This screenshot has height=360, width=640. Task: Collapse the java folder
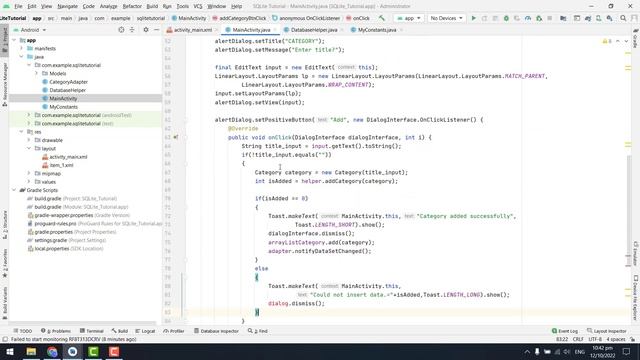pyautogui.click(x=22, y=57)
